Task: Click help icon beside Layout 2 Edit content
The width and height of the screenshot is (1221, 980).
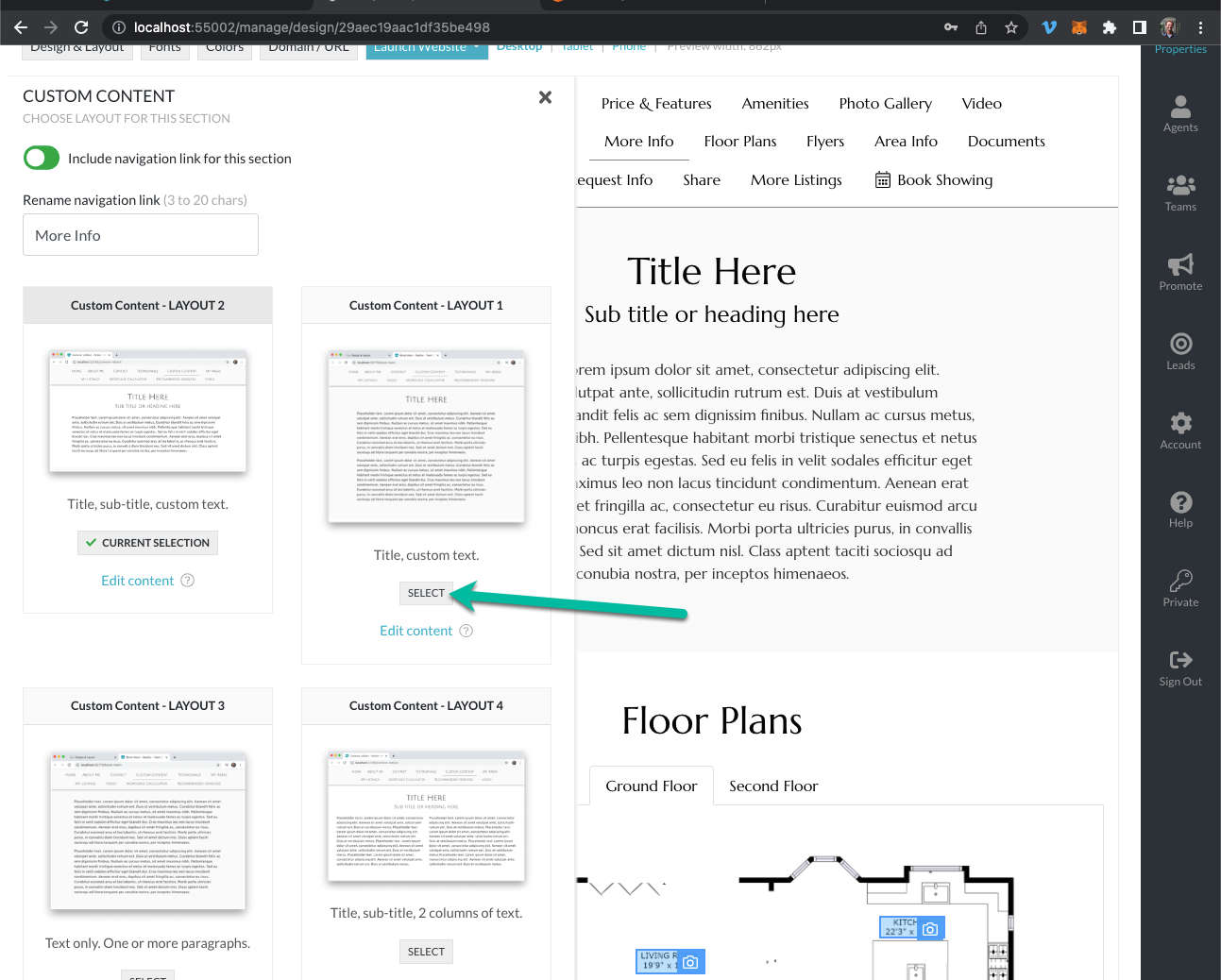Action: (x=187, y=580)
